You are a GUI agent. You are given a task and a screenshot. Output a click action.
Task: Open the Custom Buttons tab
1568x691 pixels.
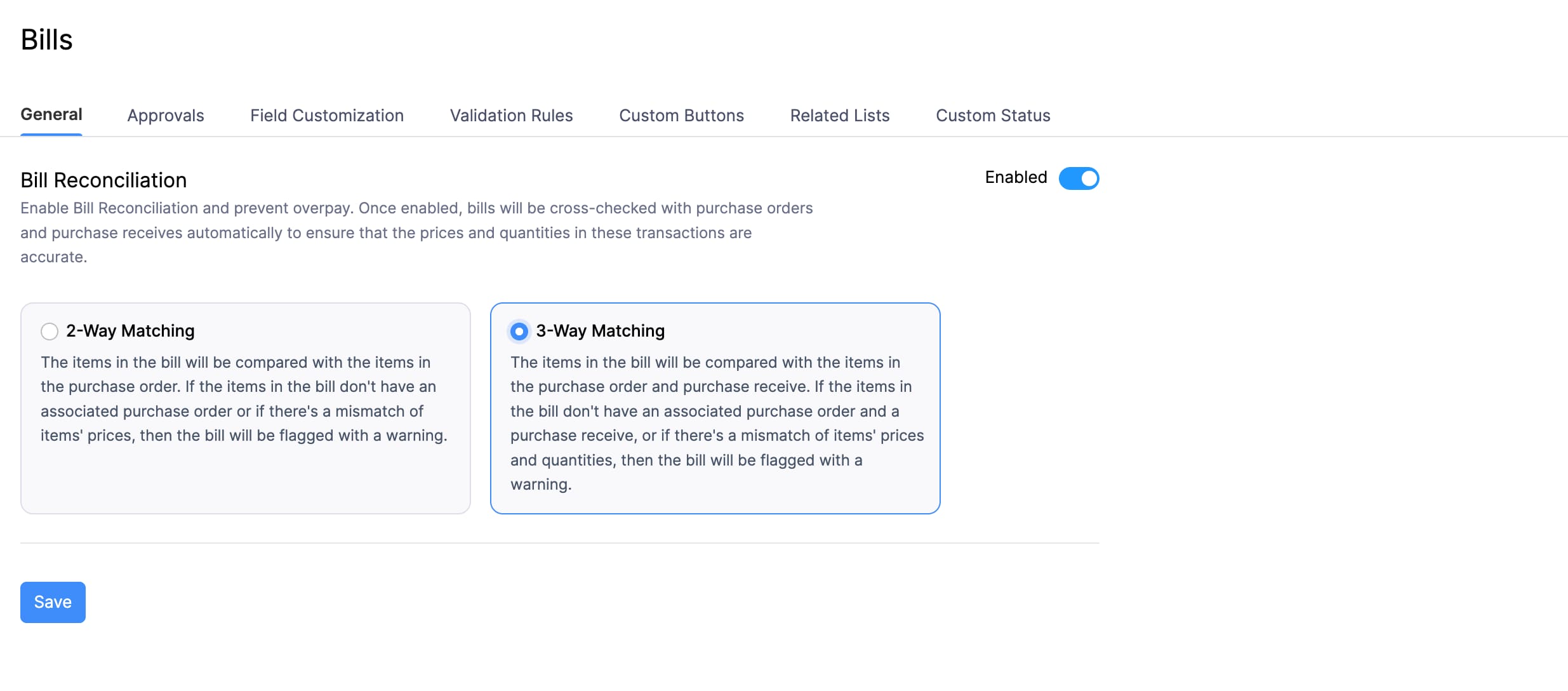click(681, 115)
